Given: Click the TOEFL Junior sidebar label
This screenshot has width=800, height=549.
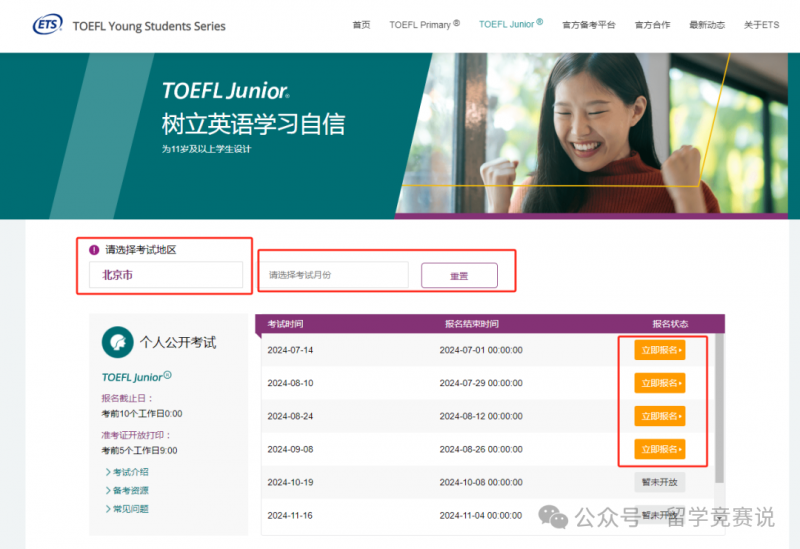Looking at the screenshot, I should pyautogui.click(x=136, y=377).
